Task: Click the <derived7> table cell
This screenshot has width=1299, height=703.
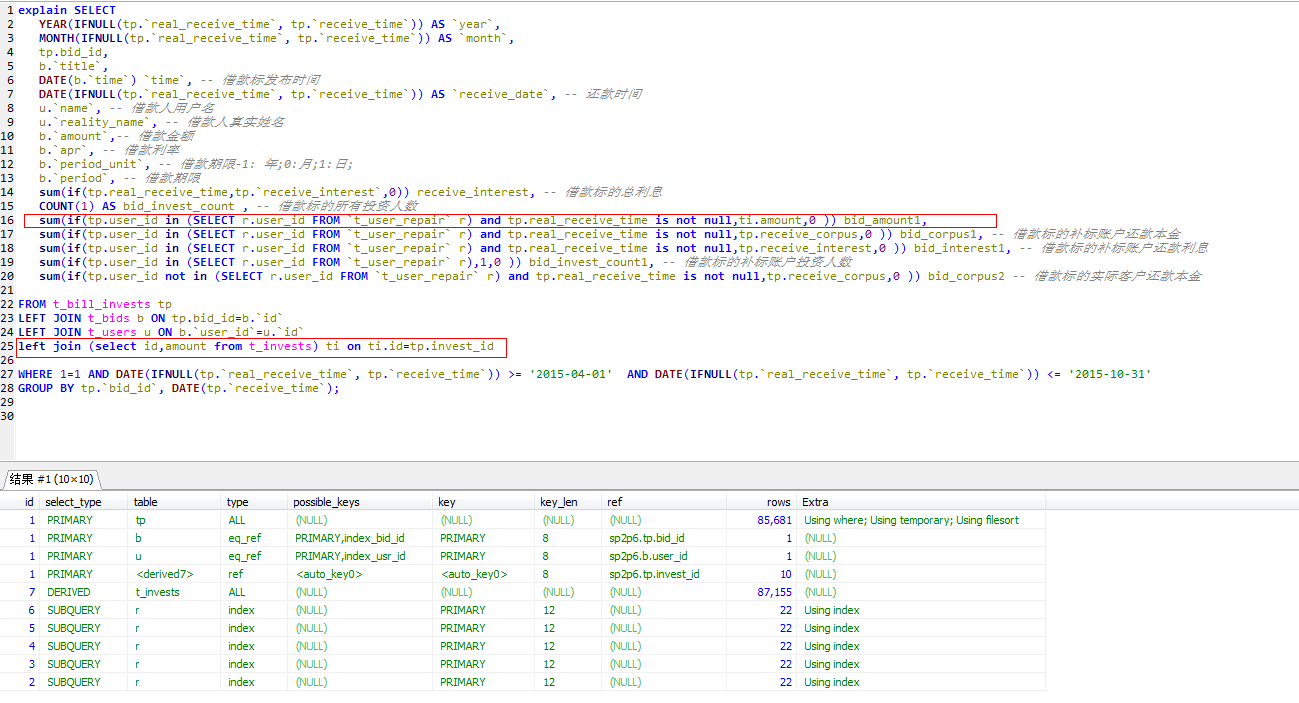Action: click(x=164, y=574)
